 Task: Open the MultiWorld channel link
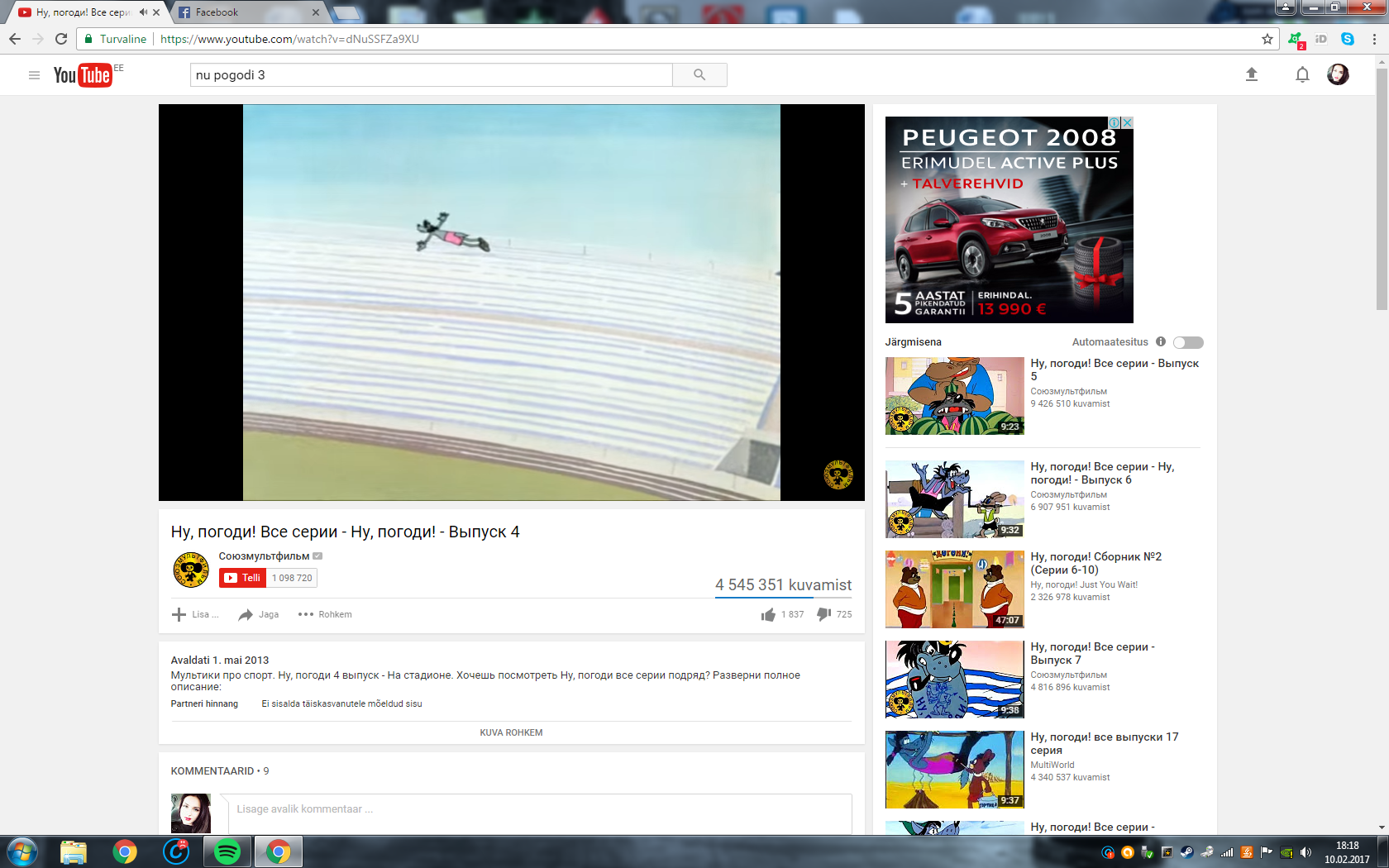[x=1052, y=765]
